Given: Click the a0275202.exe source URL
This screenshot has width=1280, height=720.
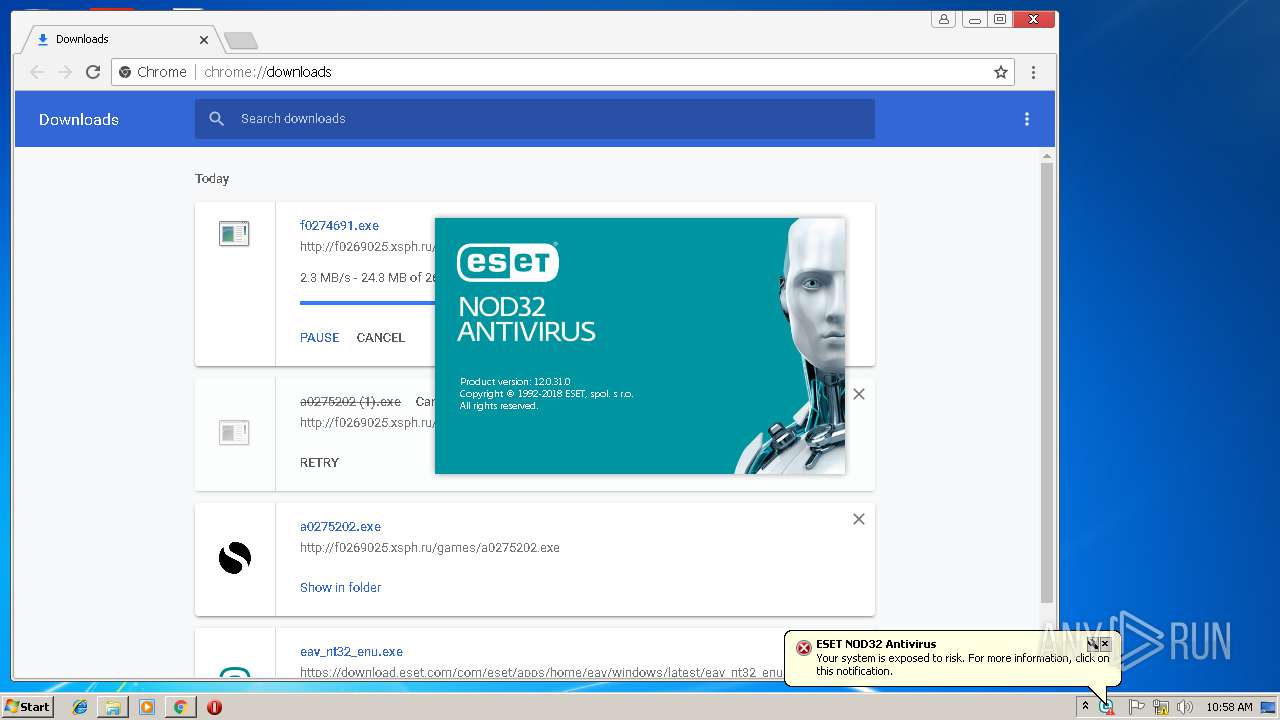Looking at the screenshot, I should (x=430, y=548).
